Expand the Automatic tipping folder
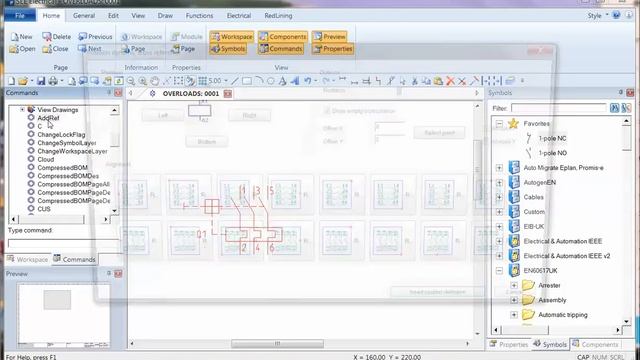This screenshot has width=640, height=360. click(514, 315)
